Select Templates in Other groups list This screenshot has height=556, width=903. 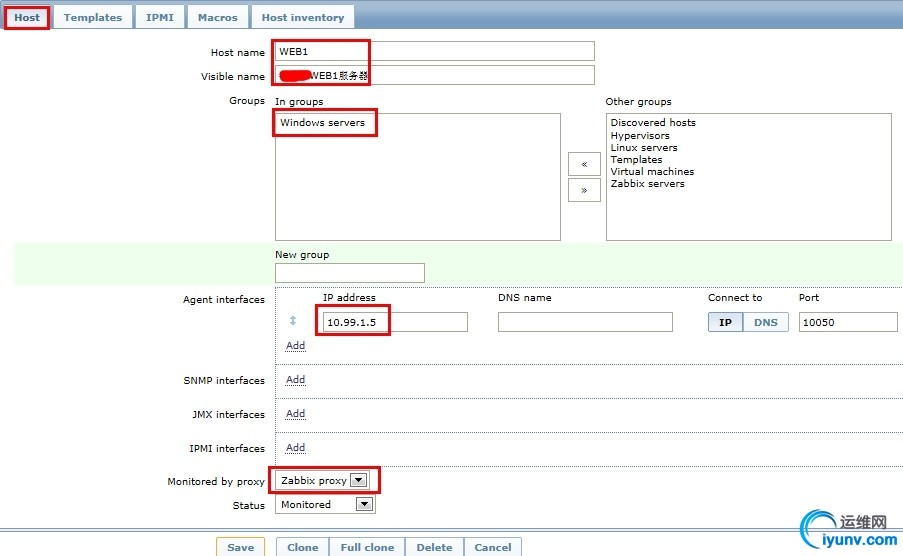point(636,160)
